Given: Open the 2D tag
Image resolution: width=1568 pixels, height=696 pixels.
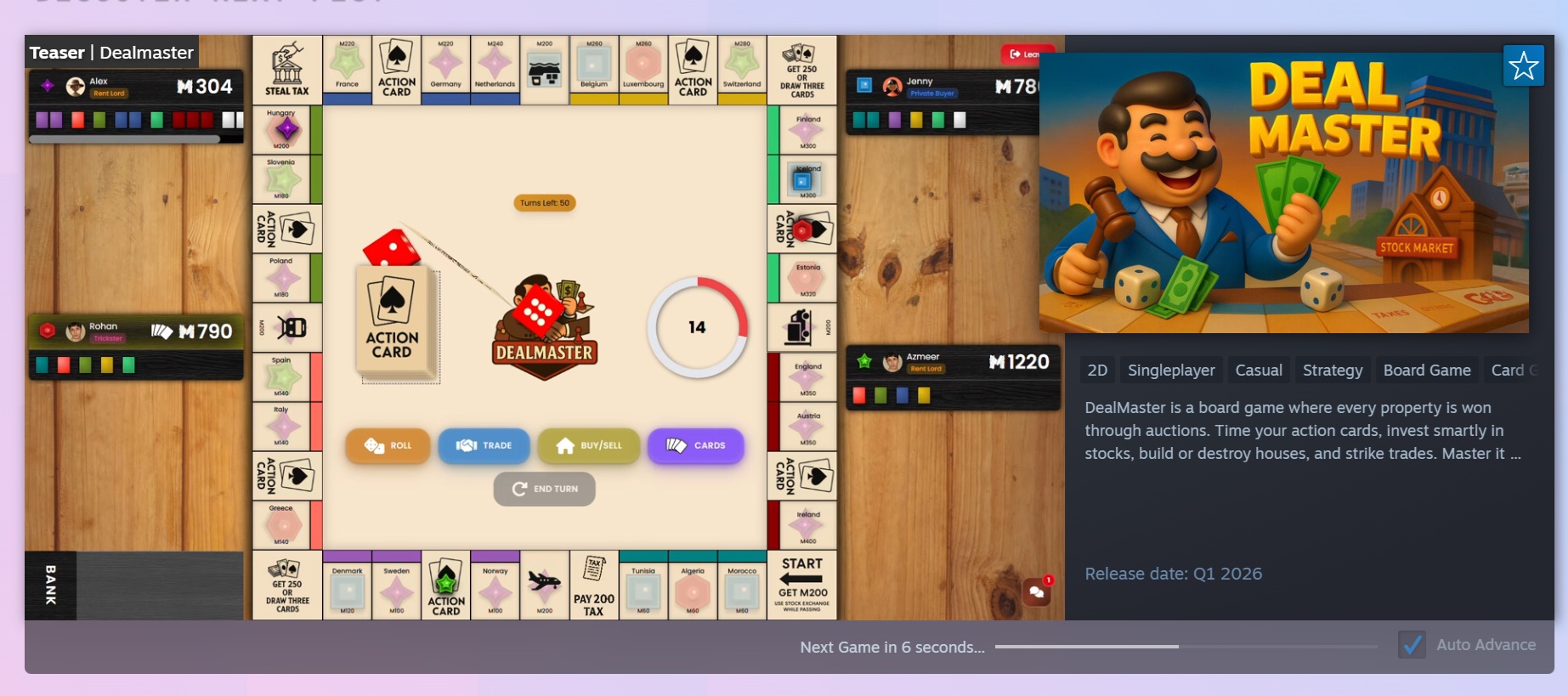Looking at the screenshot, I should pos(1097,371).
